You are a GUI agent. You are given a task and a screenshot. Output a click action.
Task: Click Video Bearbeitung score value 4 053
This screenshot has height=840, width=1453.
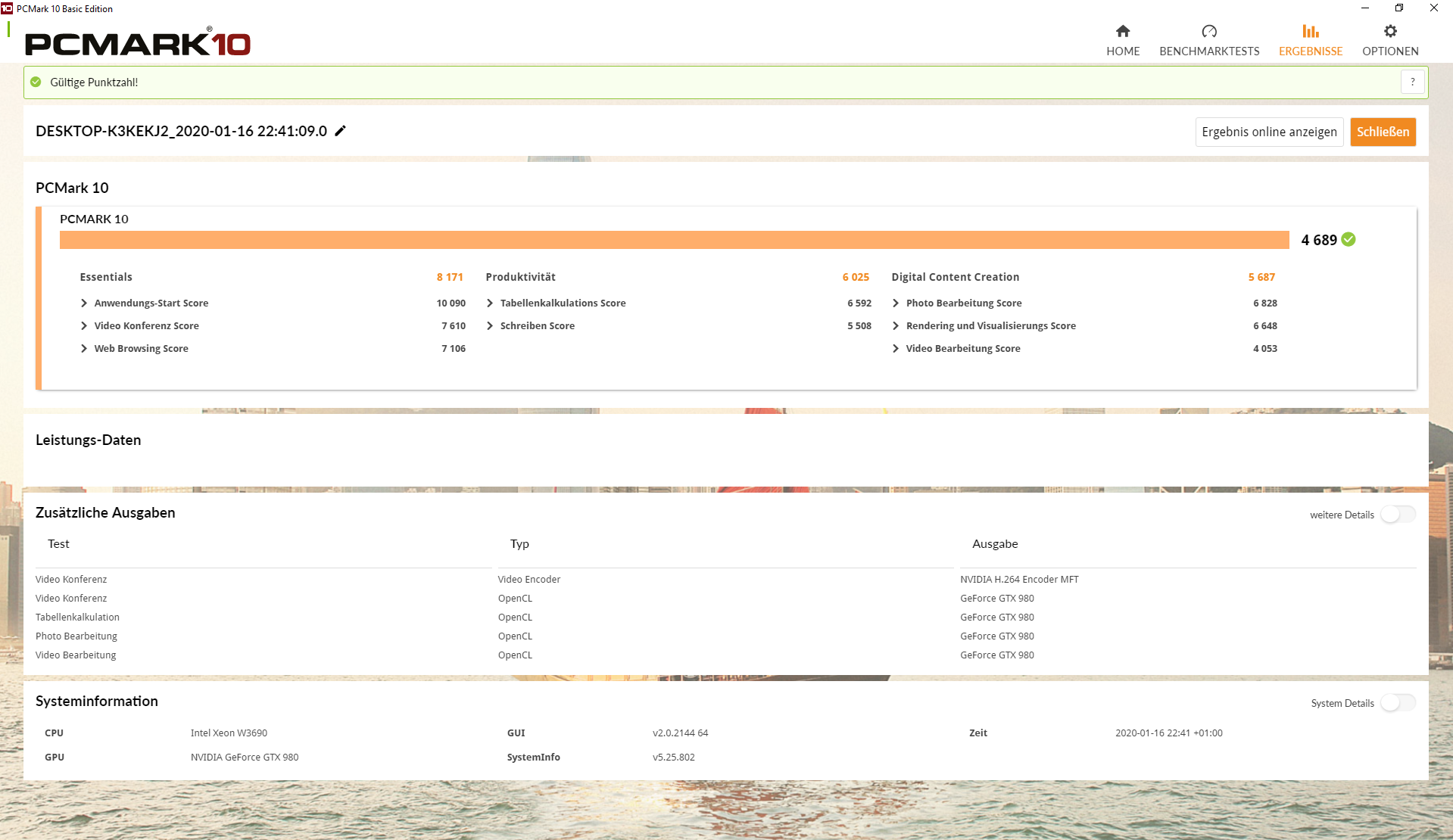point(1265,348)
